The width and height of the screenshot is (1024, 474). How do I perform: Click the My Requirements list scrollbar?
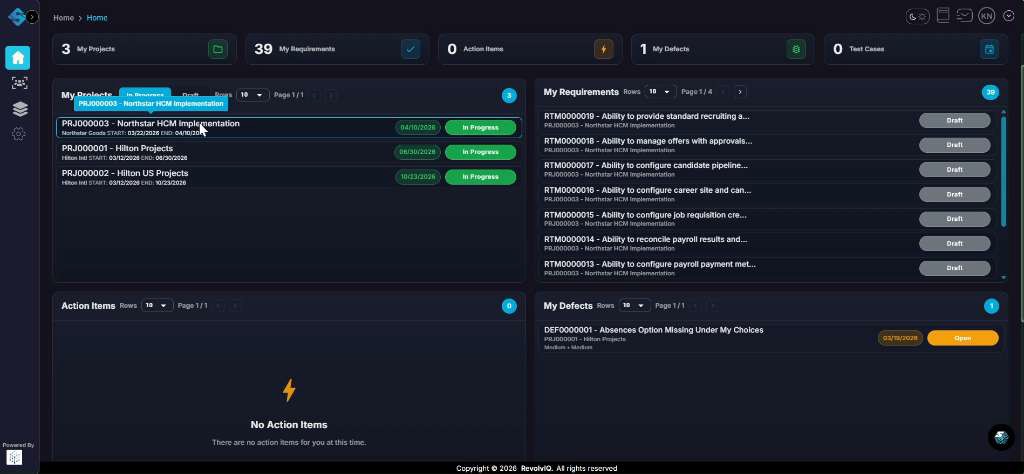pos(1004,171)
